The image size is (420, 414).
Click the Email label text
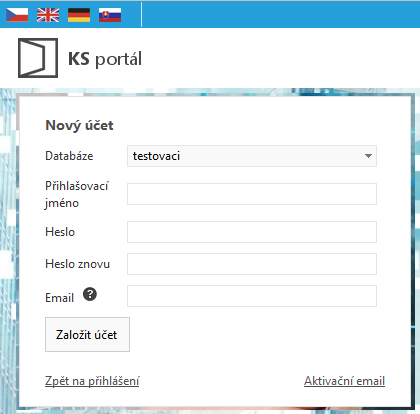[x=59, y=297]
